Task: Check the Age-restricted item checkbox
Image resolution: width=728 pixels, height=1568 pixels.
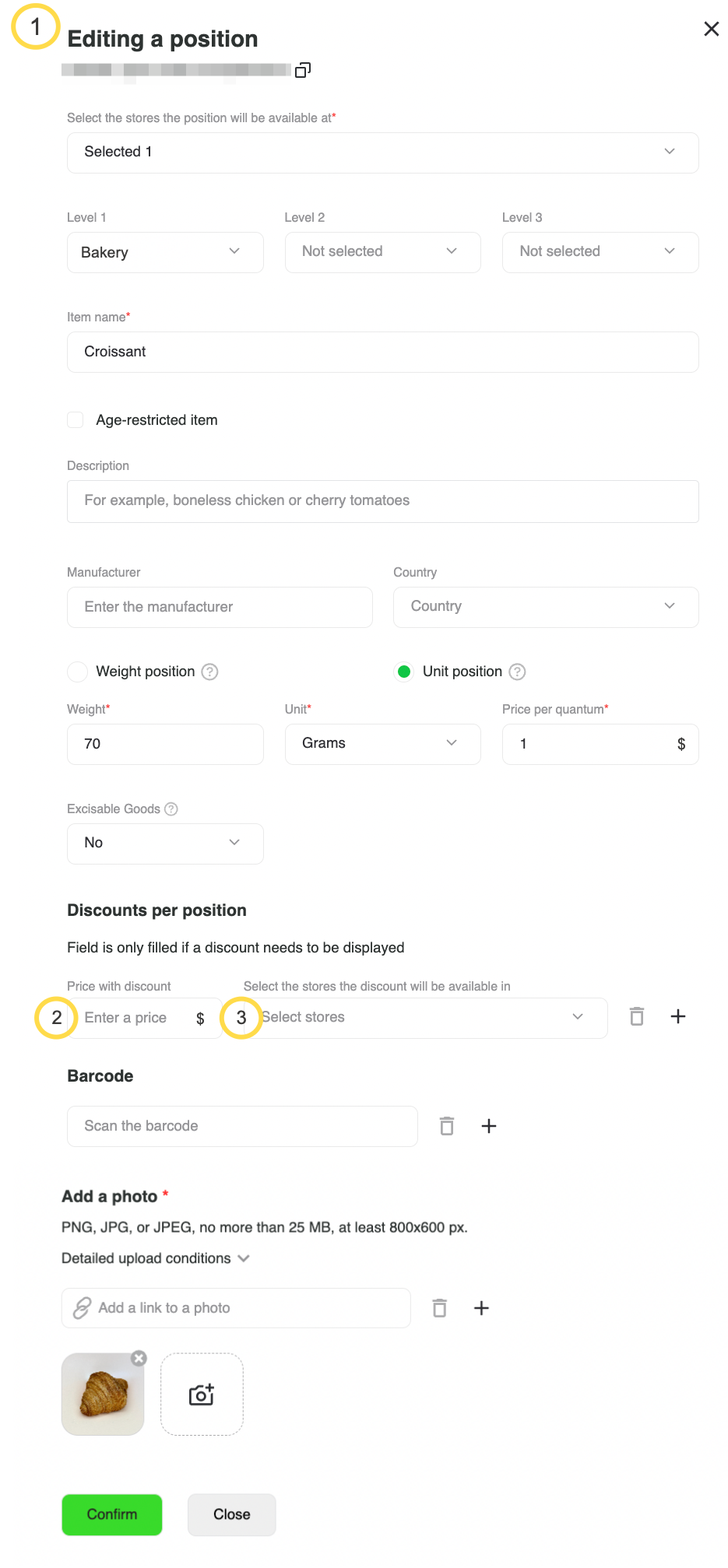Action: pyautogui.click(x=76, y=420)
